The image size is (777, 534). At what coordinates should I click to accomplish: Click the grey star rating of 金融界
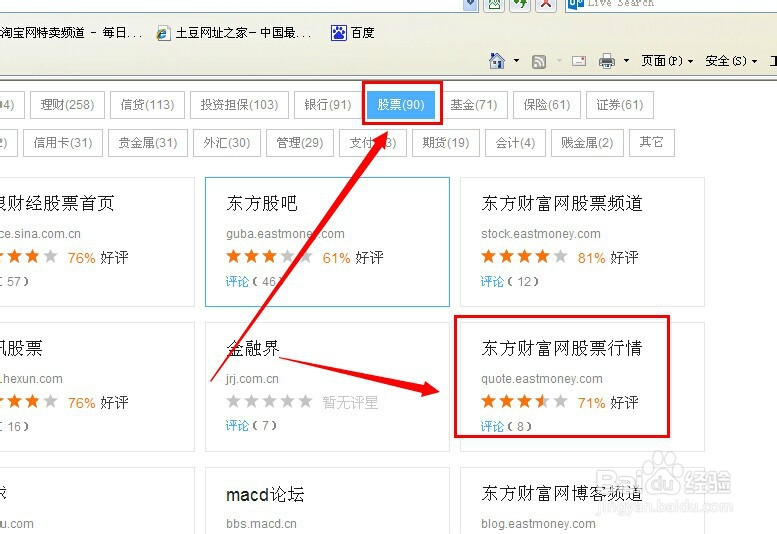pyautogui.click(x=269, y=401)
